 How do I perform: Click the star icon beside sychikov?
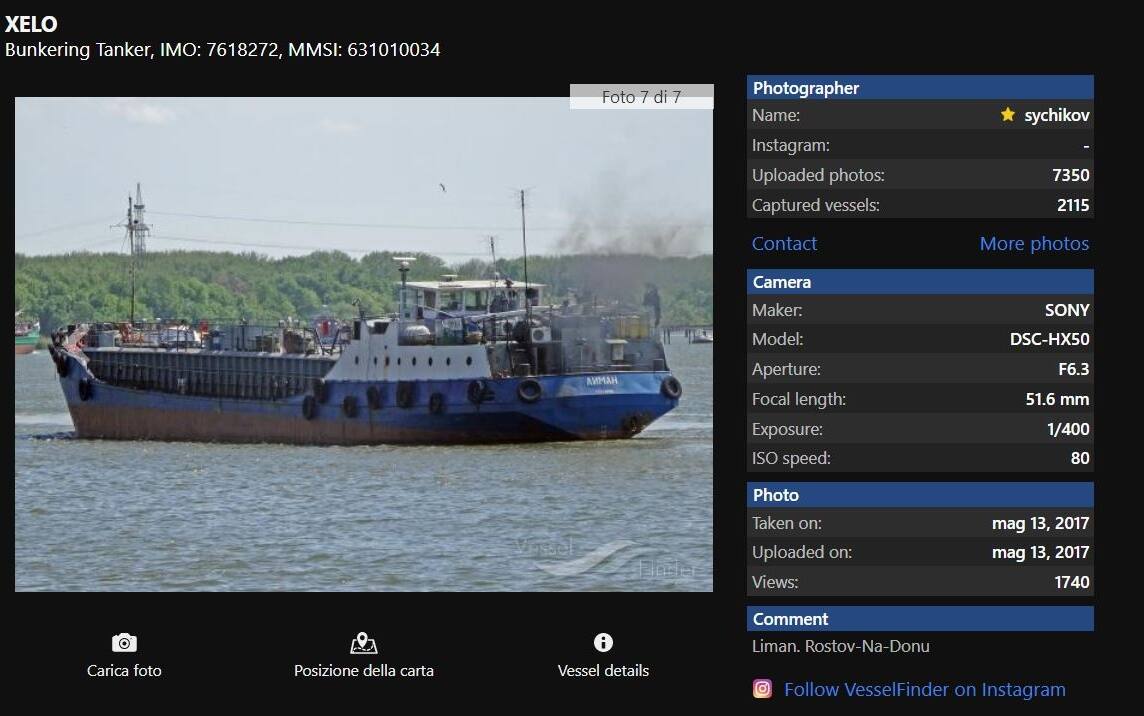1007,114
